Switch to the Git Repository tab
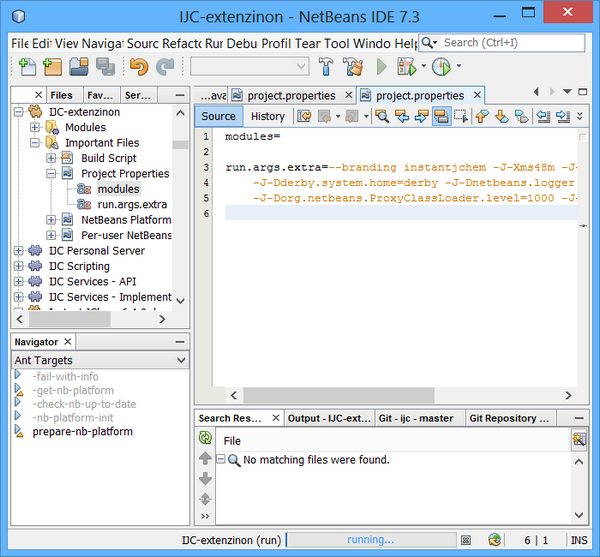Viewport: 600px width, 557px height. point(506,418)
